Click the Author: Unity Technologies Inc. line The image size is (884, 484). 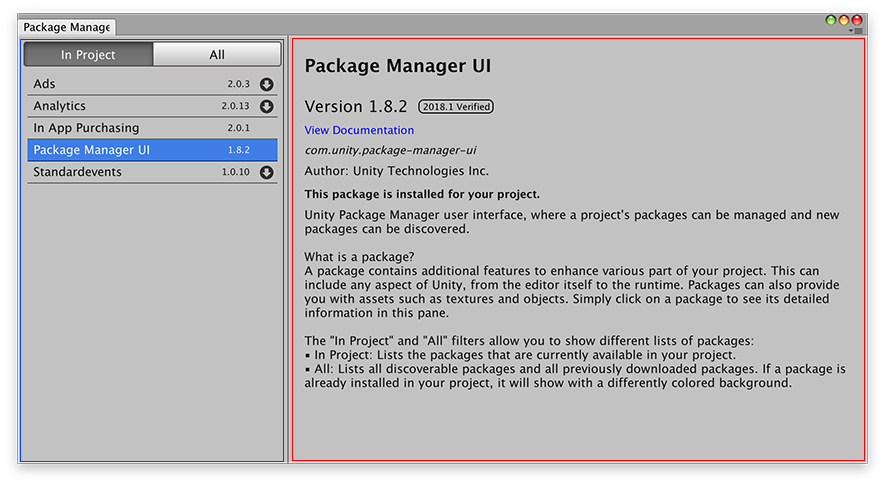pos(396,171)
